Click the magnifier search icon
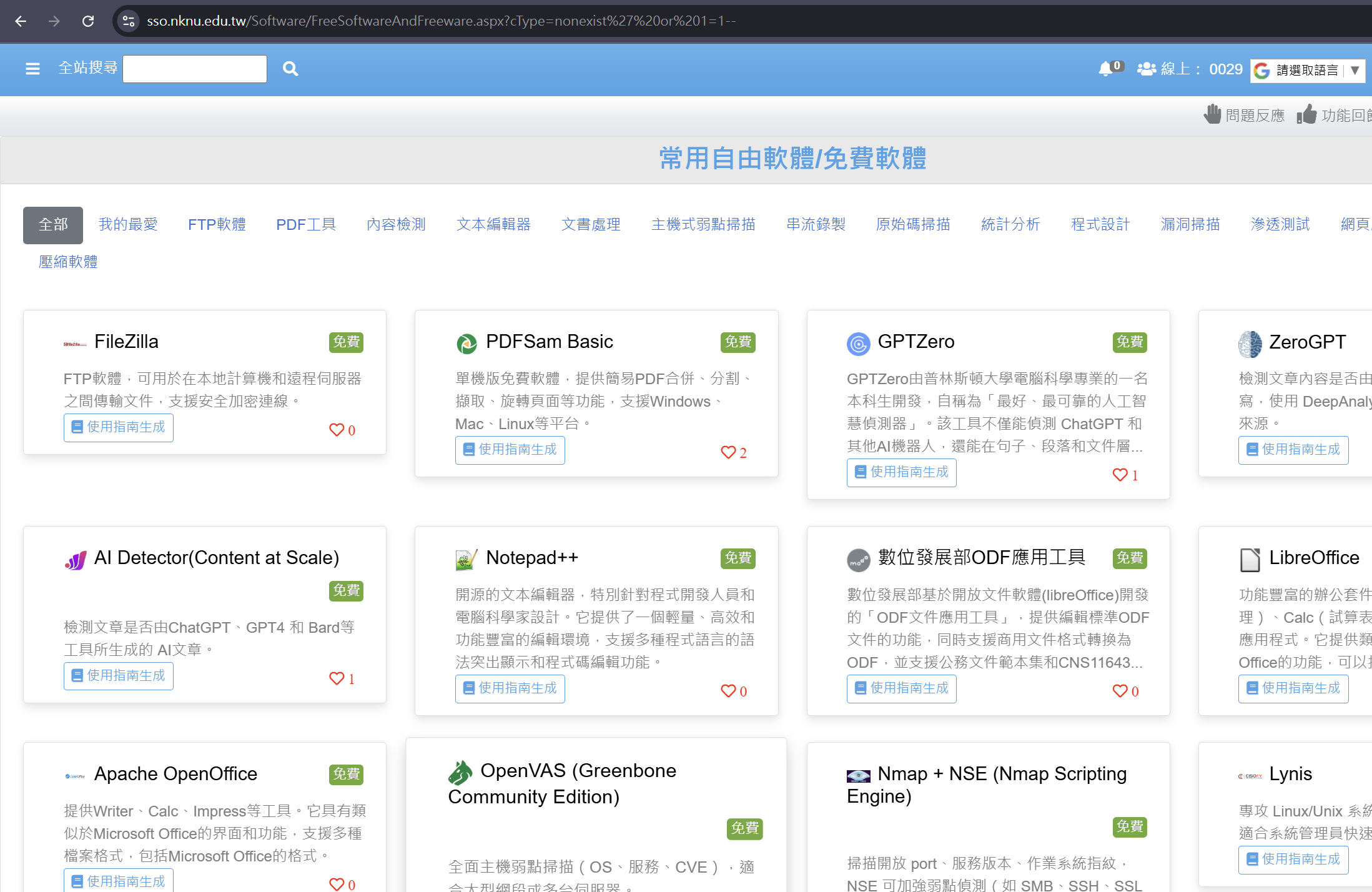The image size is (1372, 892). [290, 69]
